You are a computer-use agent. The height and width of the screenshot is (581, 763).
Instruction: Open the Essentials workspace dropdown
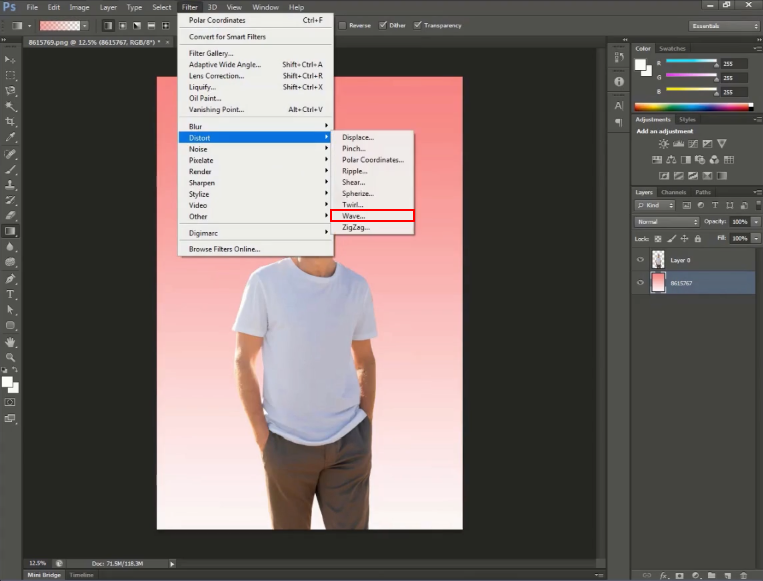coord(724,26)
